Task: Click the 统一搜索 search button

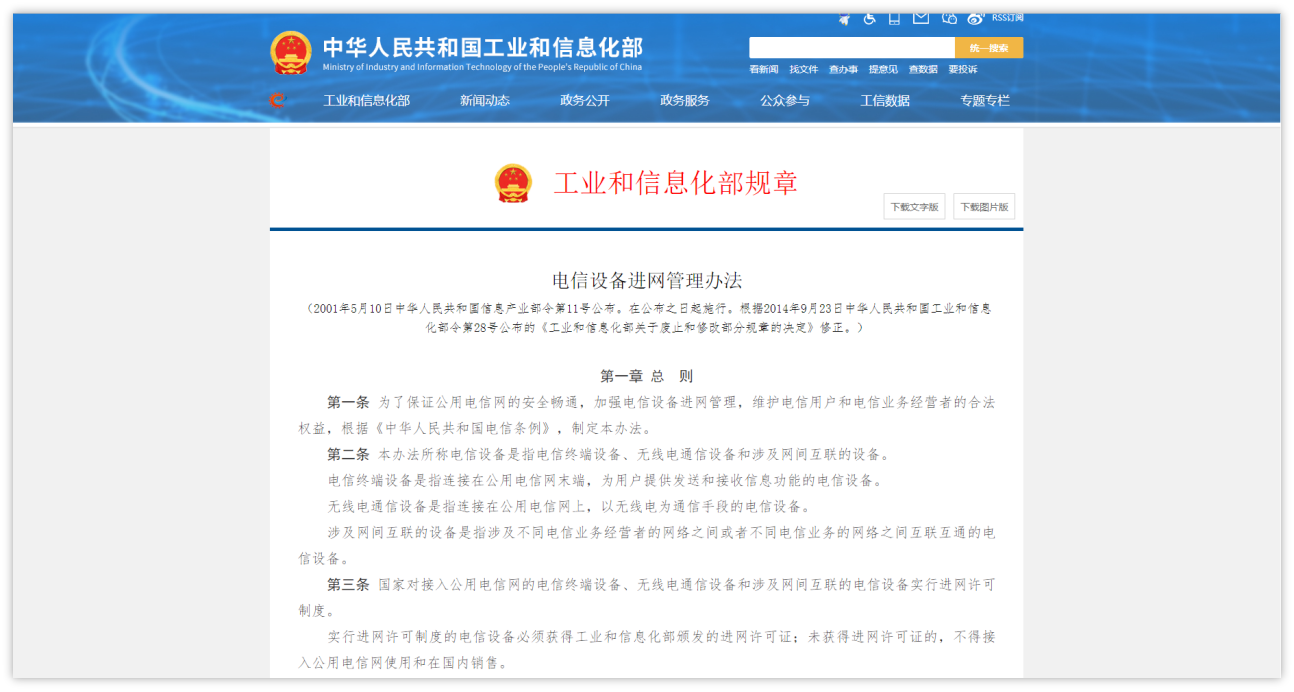Action: pyautogui.click(x=988, y=47)
